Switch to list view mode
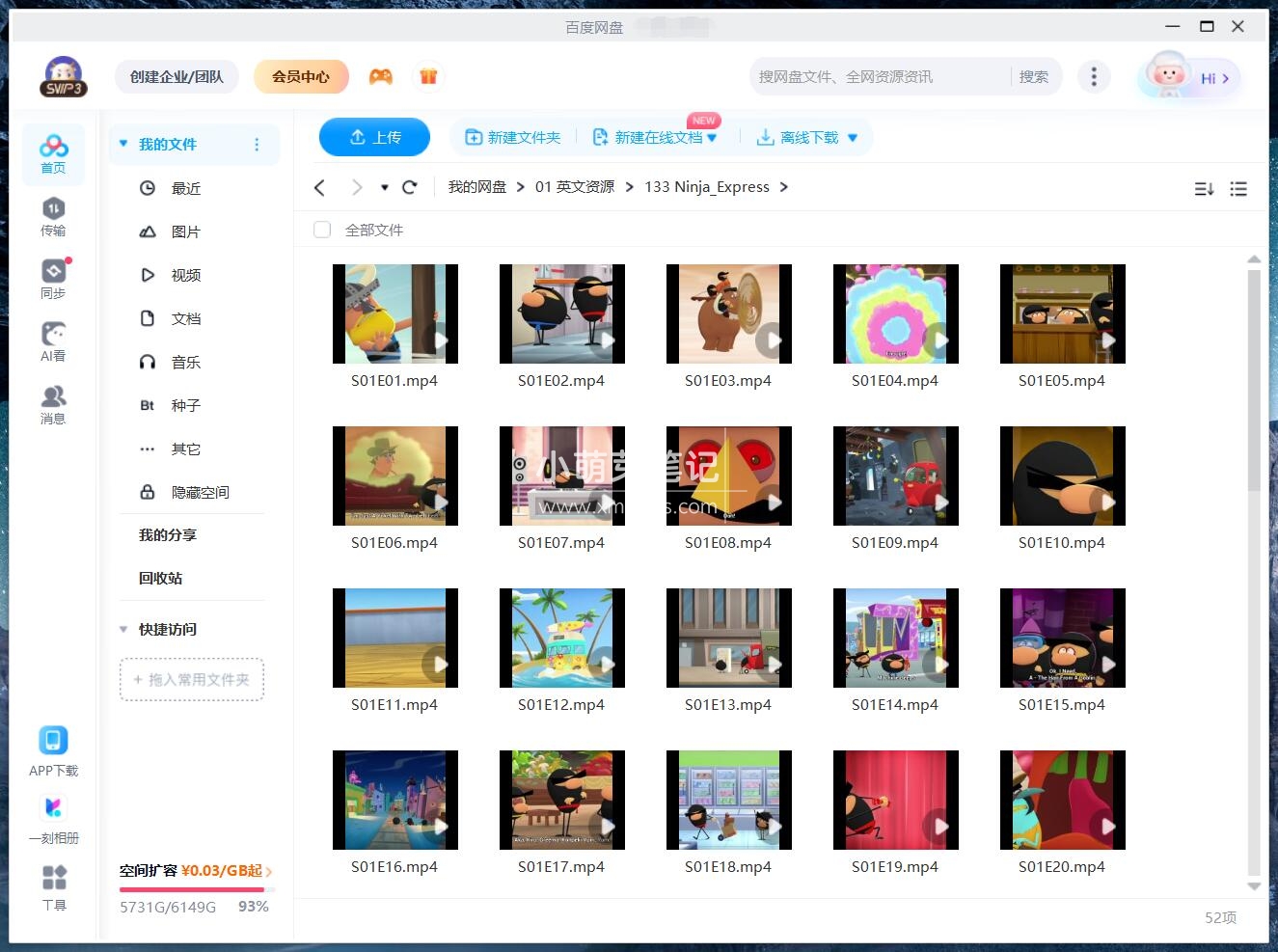The height and width of the screenshot is (952, 1278). tap(1238, 189)
